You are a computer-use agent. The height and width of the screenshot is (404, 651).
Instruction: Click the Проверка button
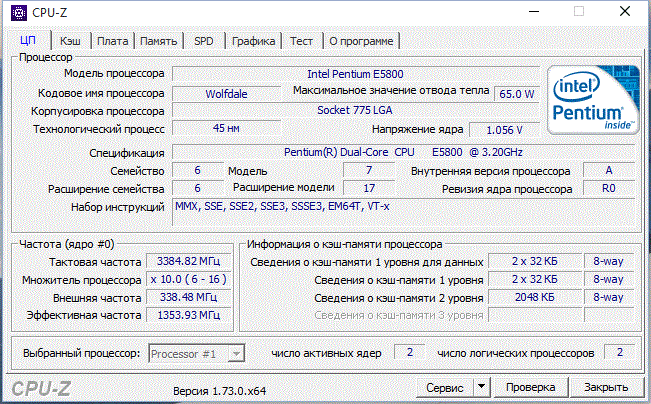click(x=530, y=386)
